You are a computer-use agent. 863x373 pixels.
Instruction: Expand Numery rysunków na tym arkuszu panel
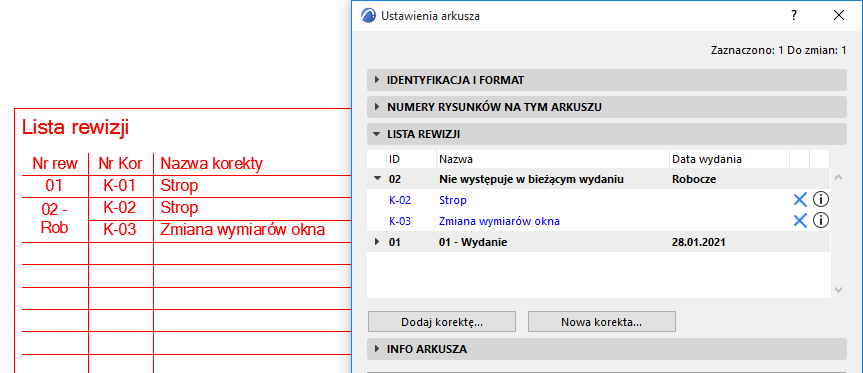point(607,107)
